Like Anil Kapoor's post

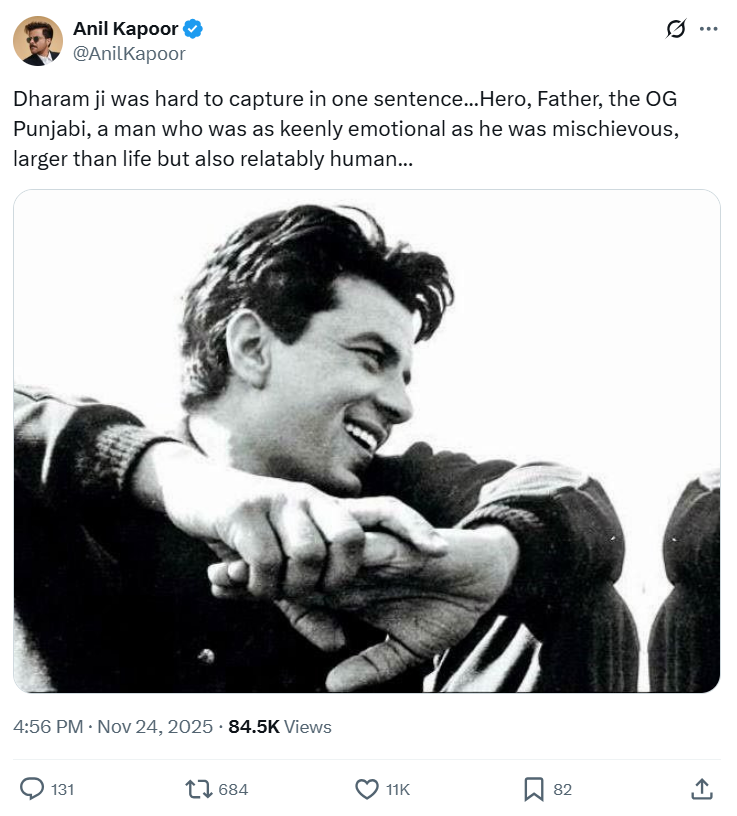[x=366, y=789]
